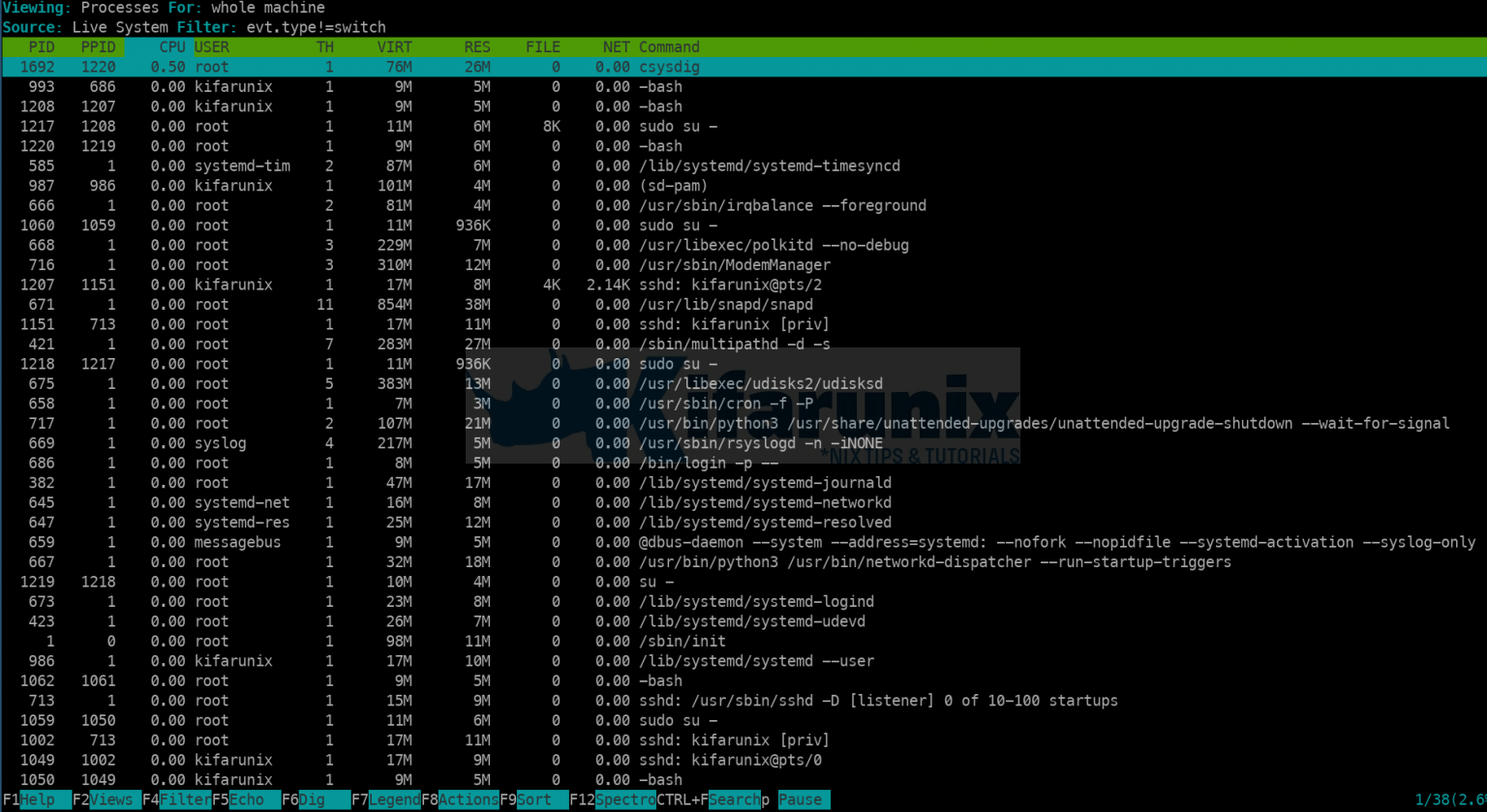The width and height of the screenshot is (1487, 812).
Task: Click the /usr/sbin/rsyslogd -n -iNONE command
Action: click(761, 443)
